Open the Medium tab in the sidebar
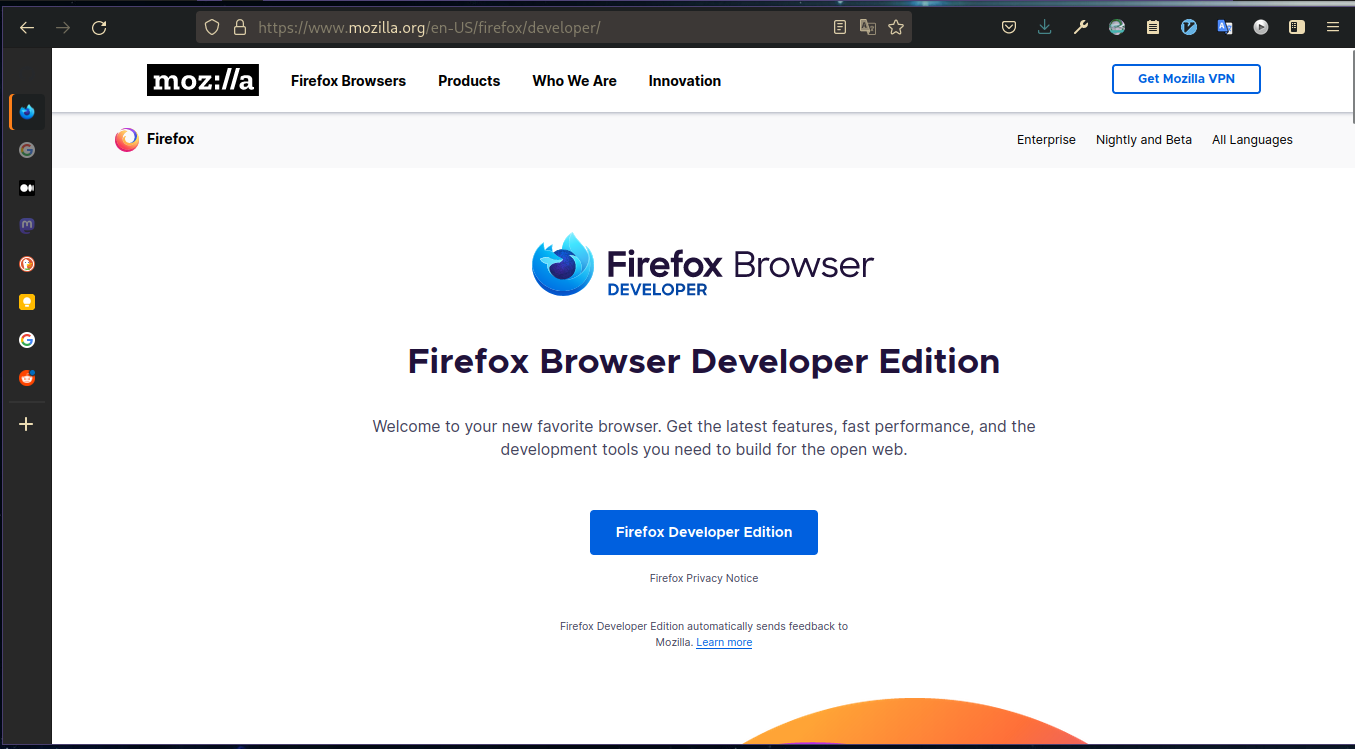This screenshot has width=1355, height=749. [x=27, y=188]
